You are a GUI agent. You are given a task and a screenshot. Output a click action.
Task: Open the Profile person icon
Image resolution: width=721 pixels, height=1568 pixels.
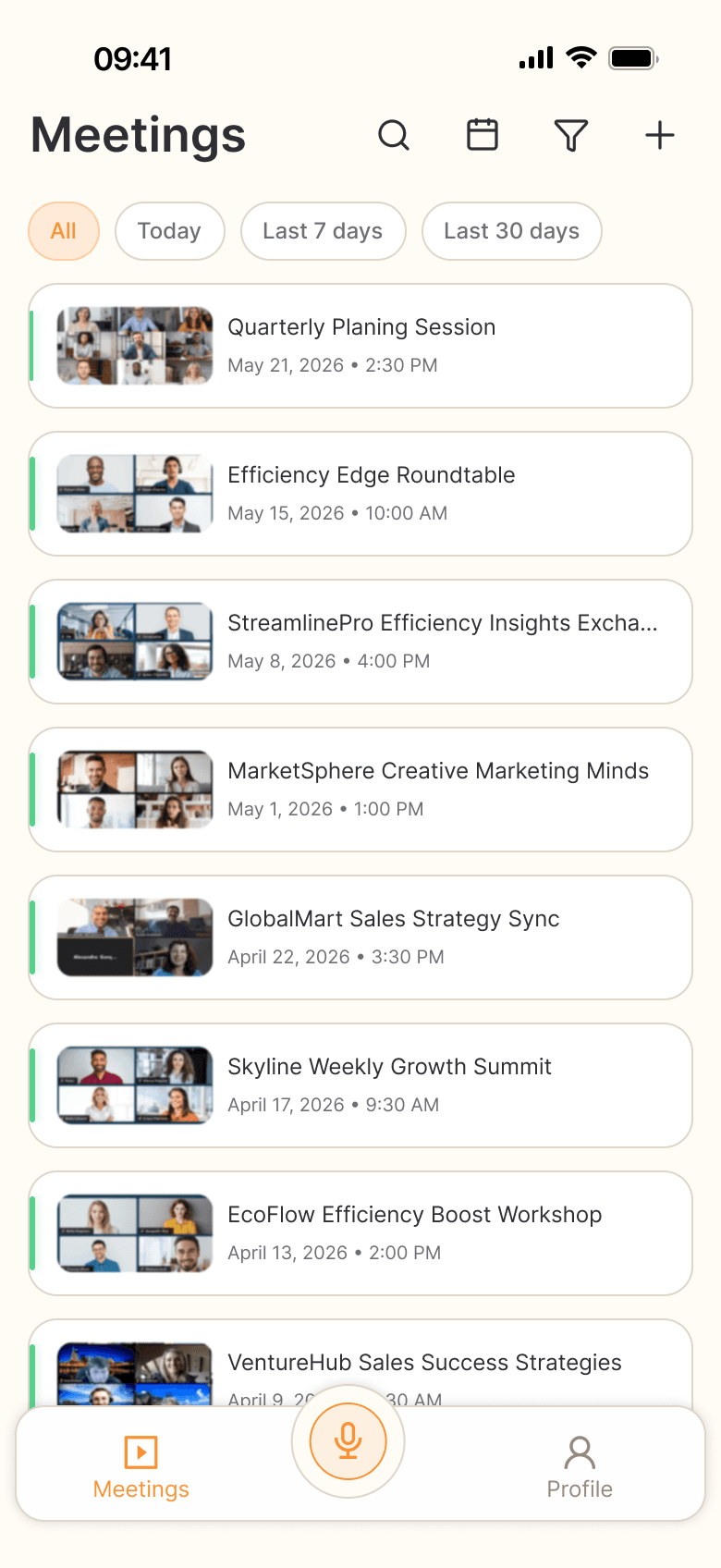tap(580, 1452)
